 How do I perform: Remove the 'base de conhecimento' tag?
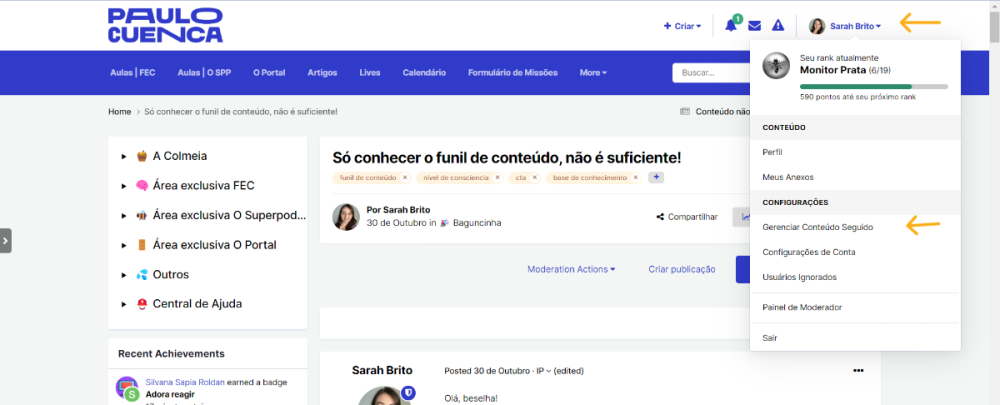point(635,178)
